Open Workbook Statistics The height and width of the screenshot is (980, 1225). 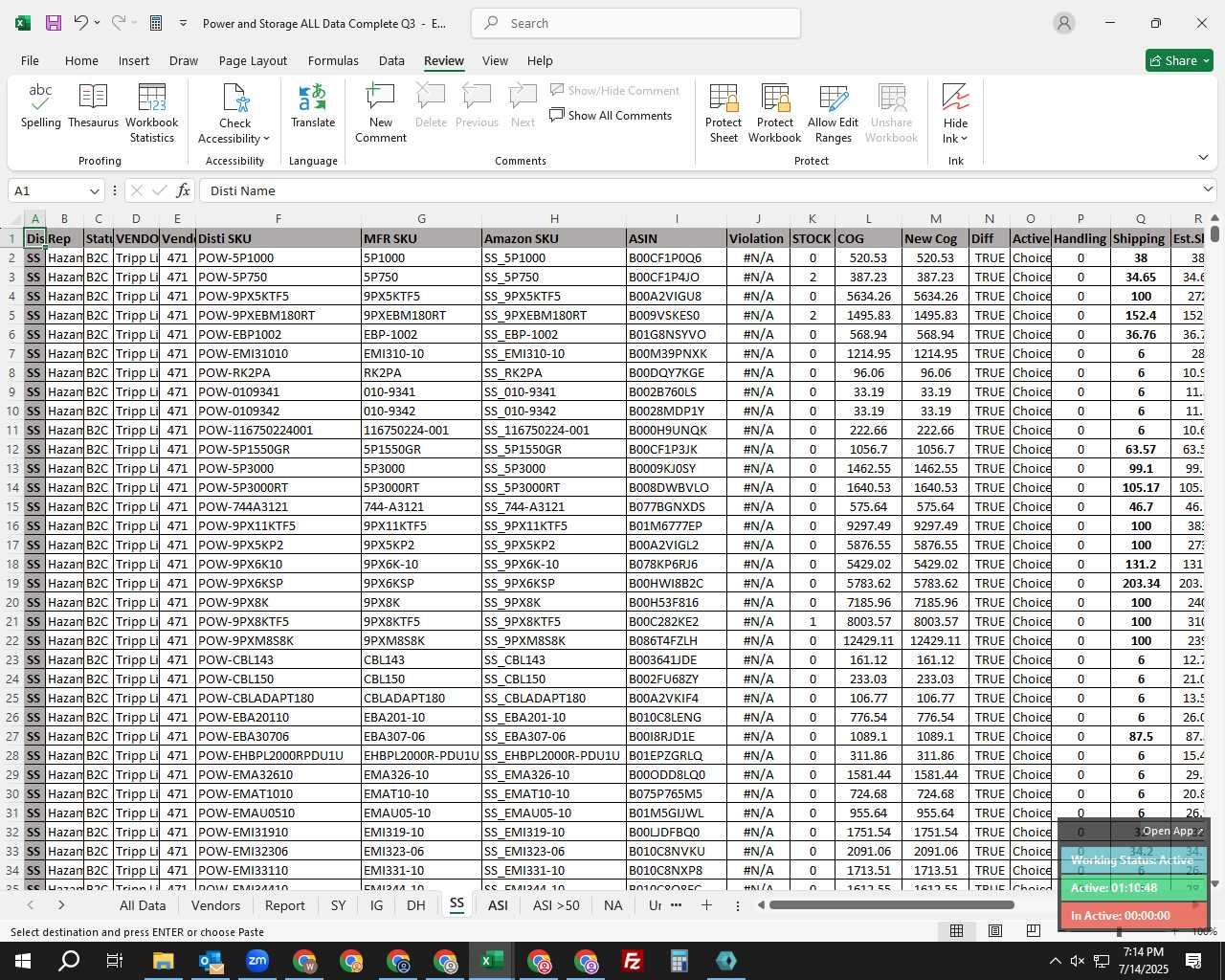[x=152, y=113]
